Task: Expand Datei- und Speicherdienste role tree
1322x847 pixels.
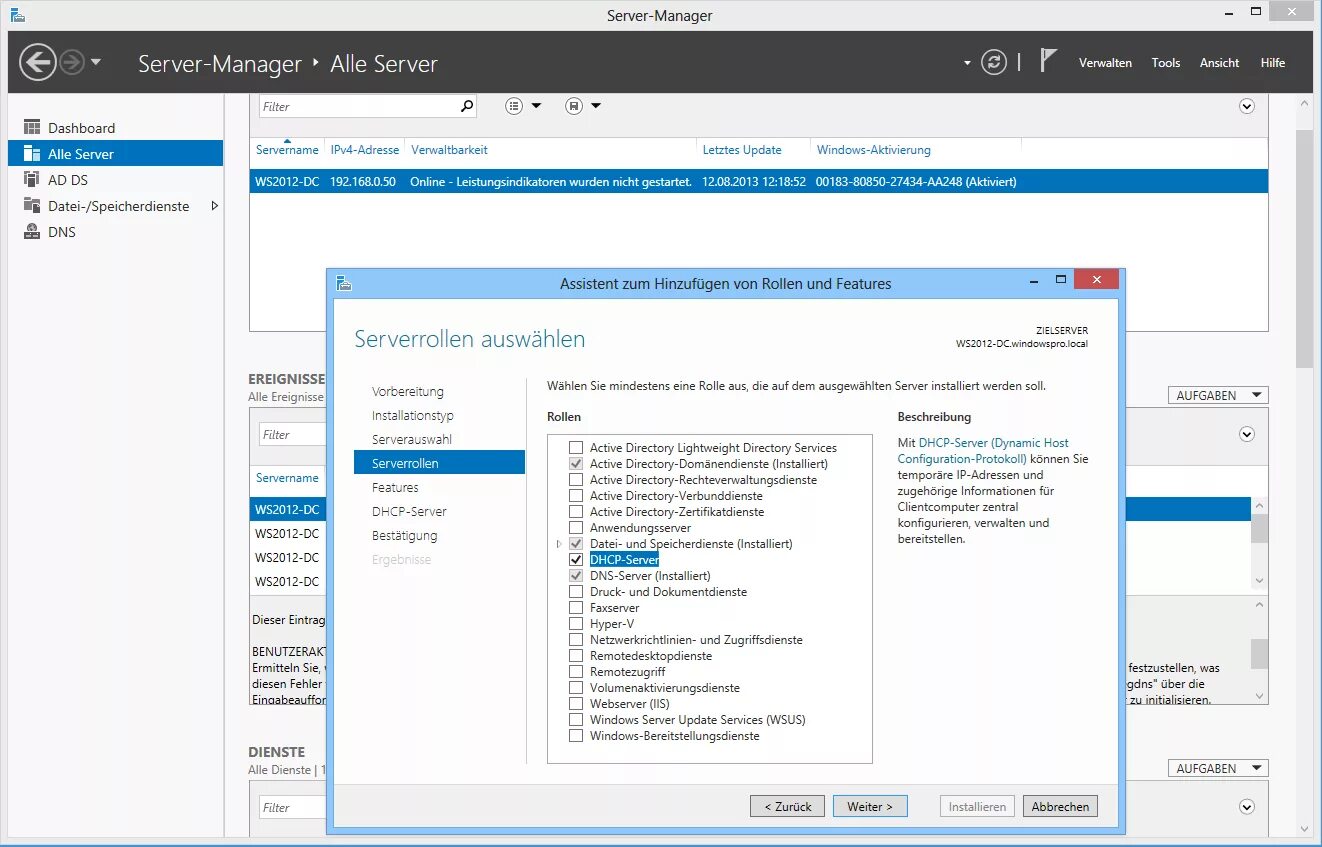Action: pyautogui.click(x=559, y=544)
